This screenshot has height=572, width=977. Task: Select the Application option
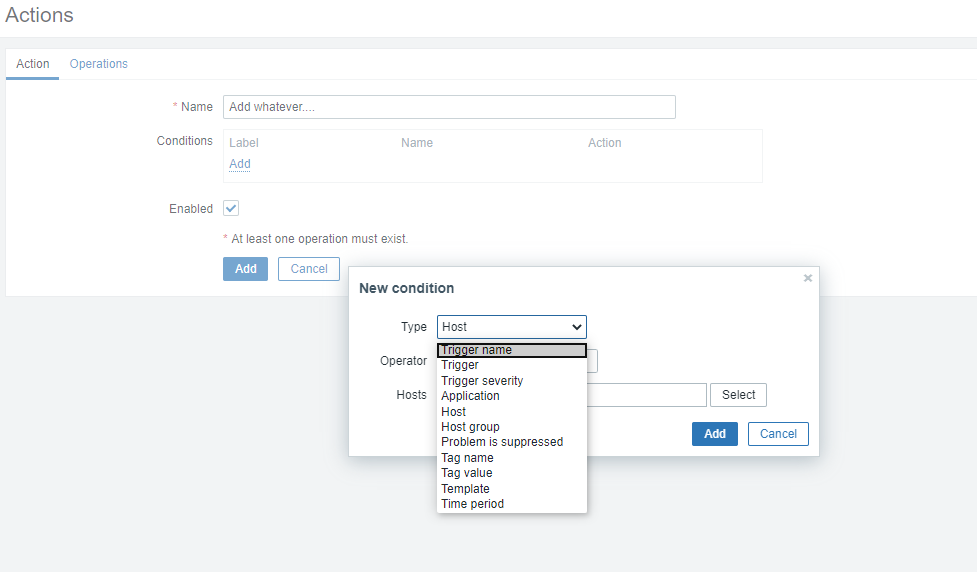coord(470,396)
